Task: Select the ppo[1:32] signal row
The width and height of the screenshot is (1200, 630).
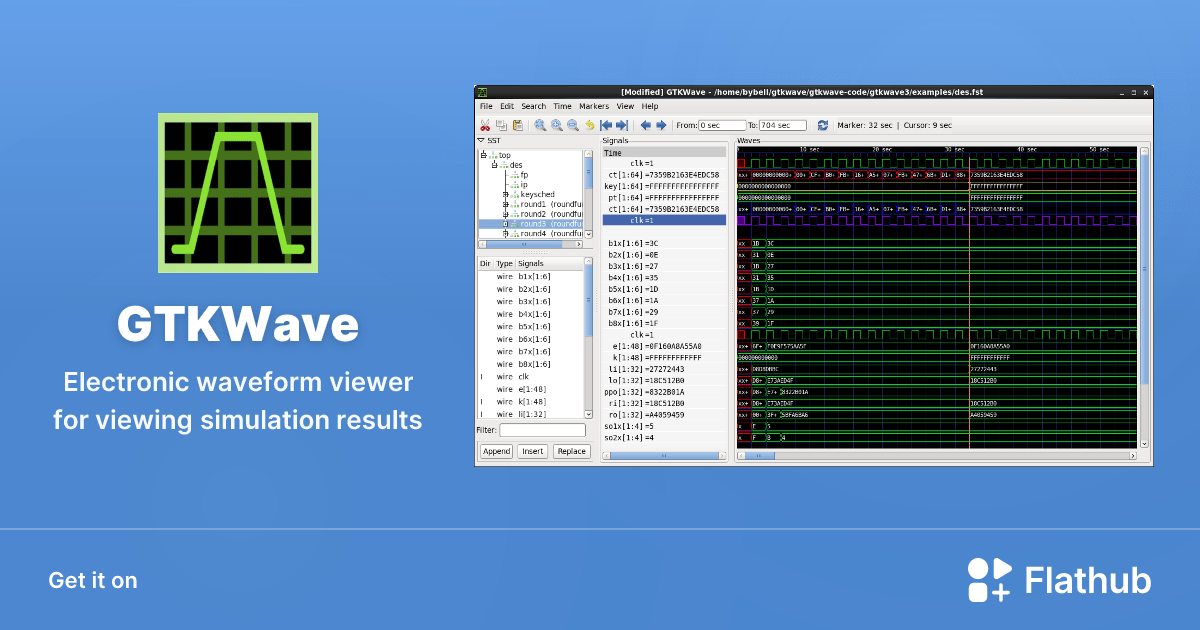Action: (x=664, y=392)
